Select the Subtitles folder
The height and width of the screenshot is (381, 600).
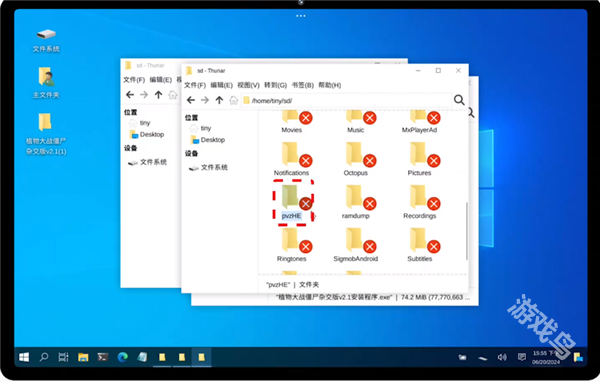point(419,245)
